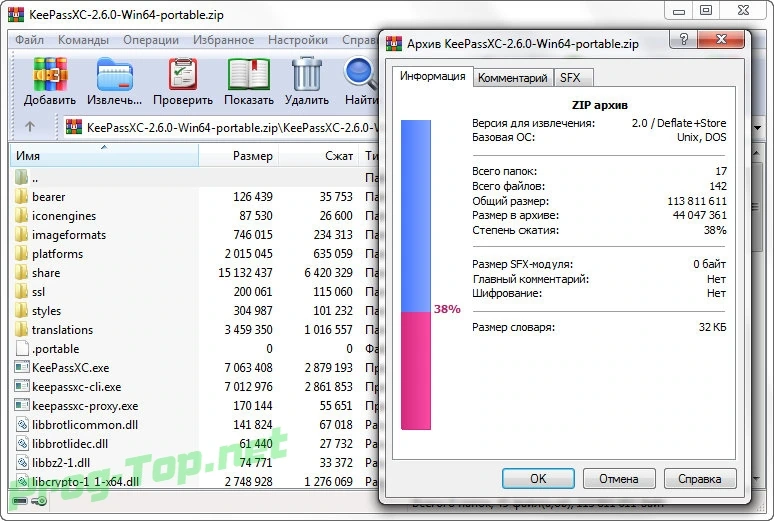
Task: Select the libbrotlidec.dll file icon
Action: pyautogui.click(x=22, y=443)
